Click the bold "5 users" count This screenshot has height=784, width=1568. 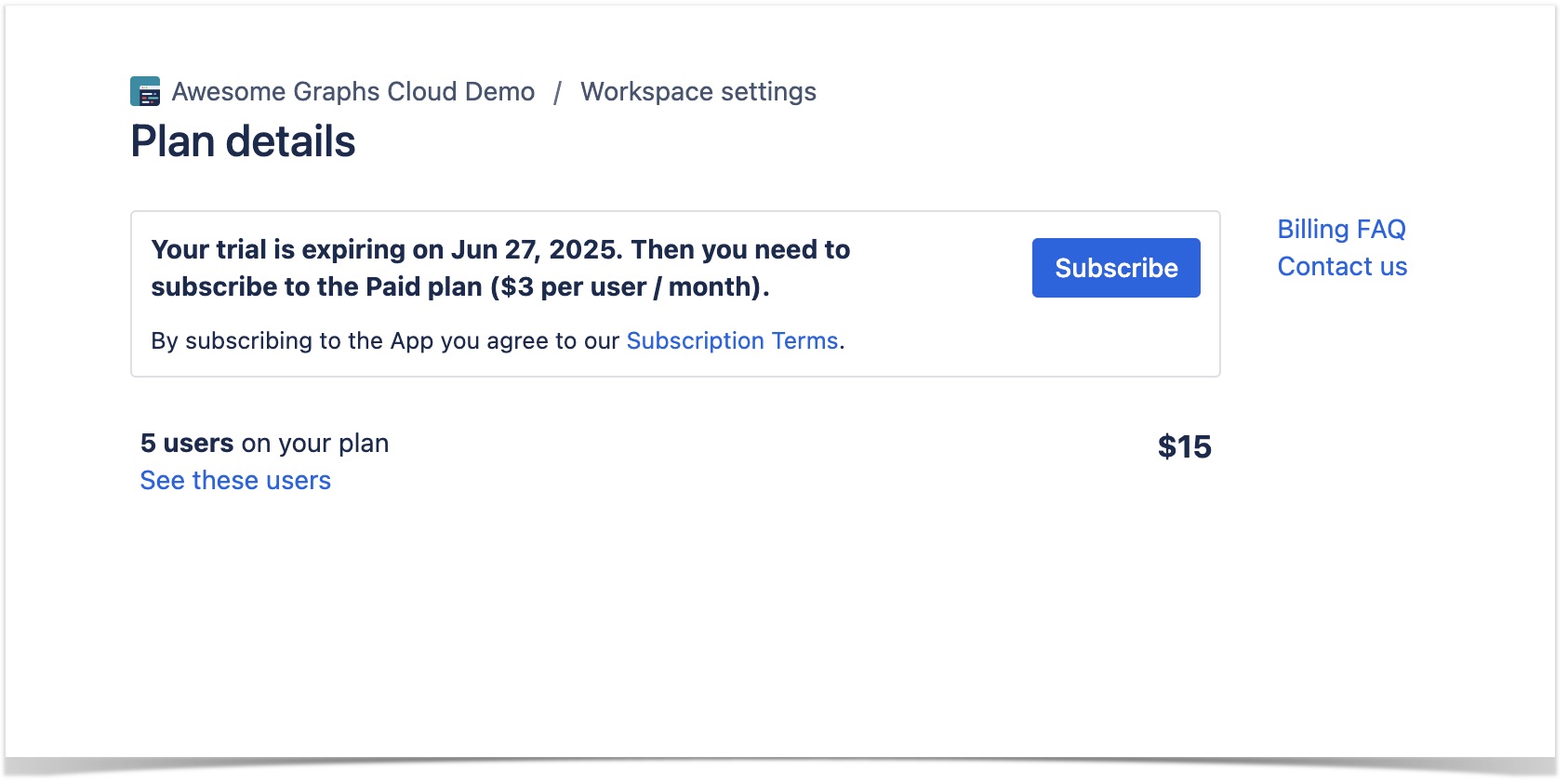pyautogui.click(x=187, y=444)
